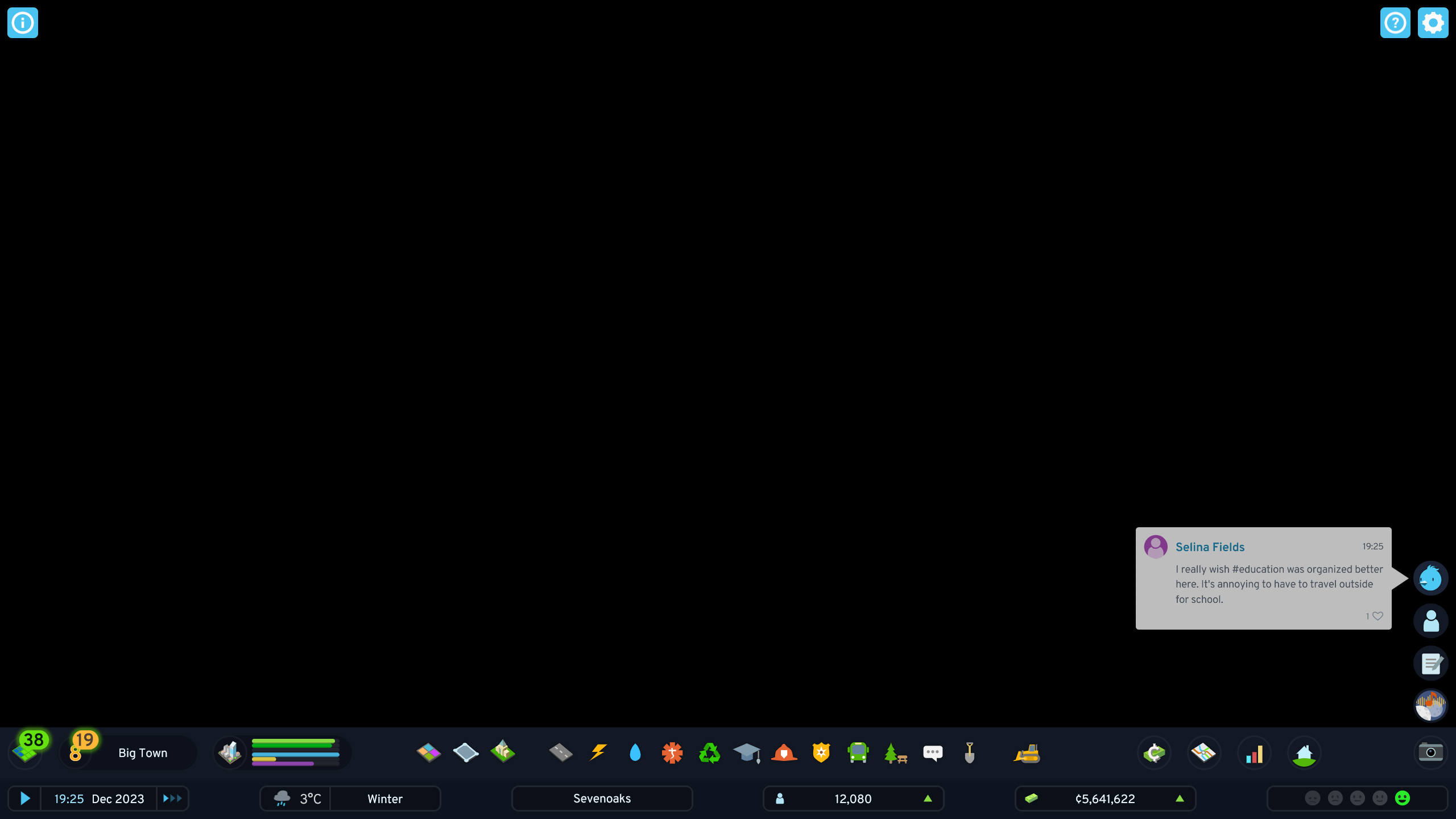Viewport: 1456px width, 819px height.
Task: Switch the play/pause simulation control
Action: (24, 798)
